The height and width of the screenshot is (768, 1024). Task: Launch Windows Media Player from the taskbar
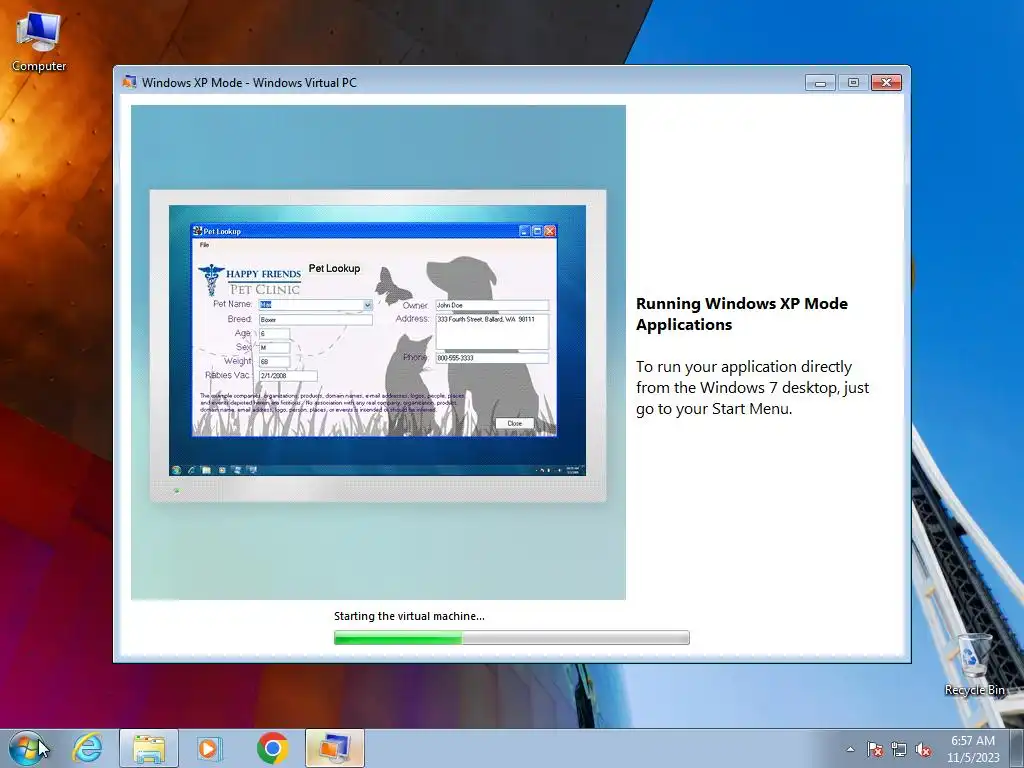[210, 748]
